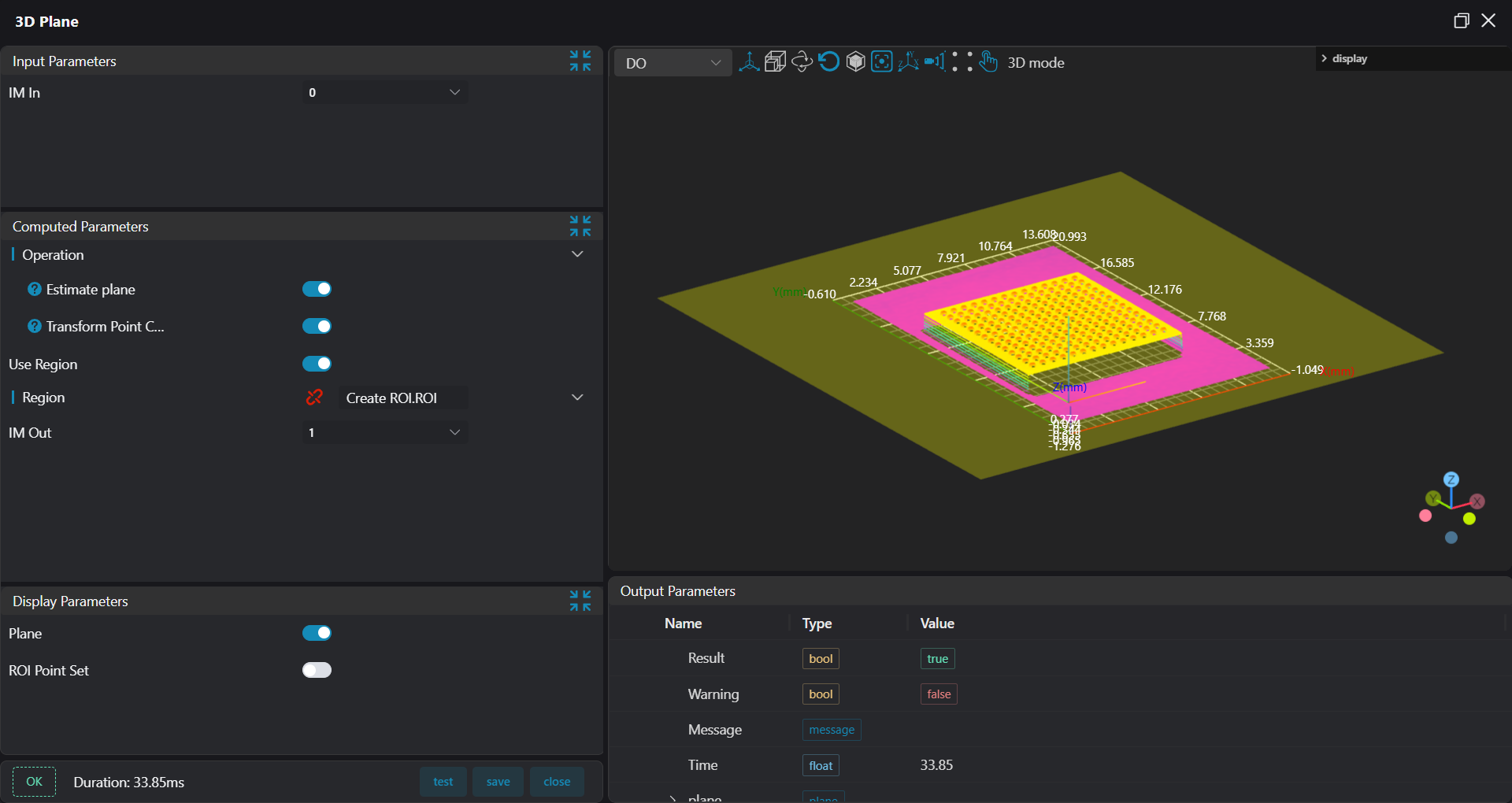
Task: Click the pointing hand icon
Action: (988, 62)
